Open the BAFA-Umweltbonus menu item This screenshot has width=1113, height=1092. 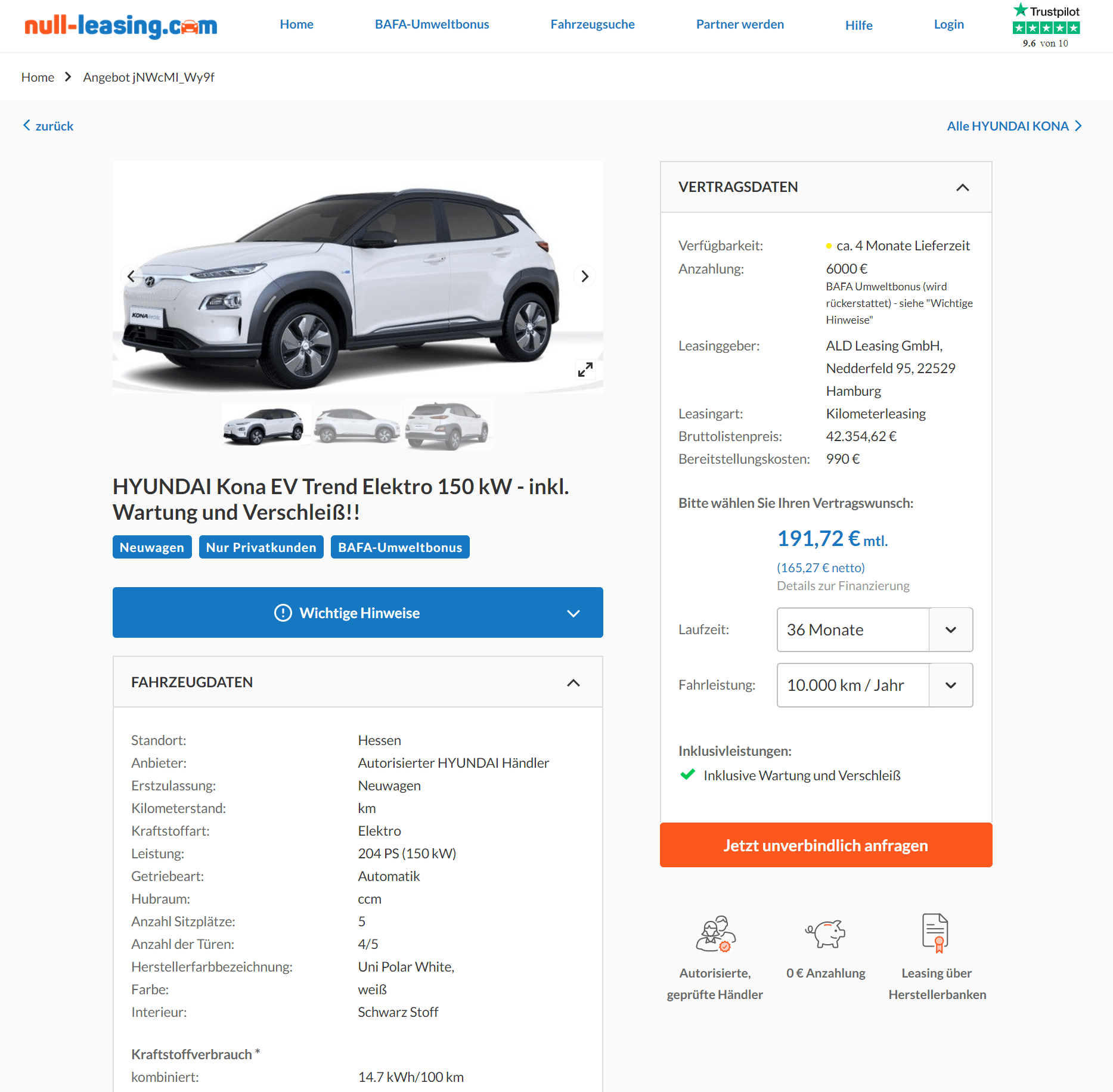(x=432, y=24)
